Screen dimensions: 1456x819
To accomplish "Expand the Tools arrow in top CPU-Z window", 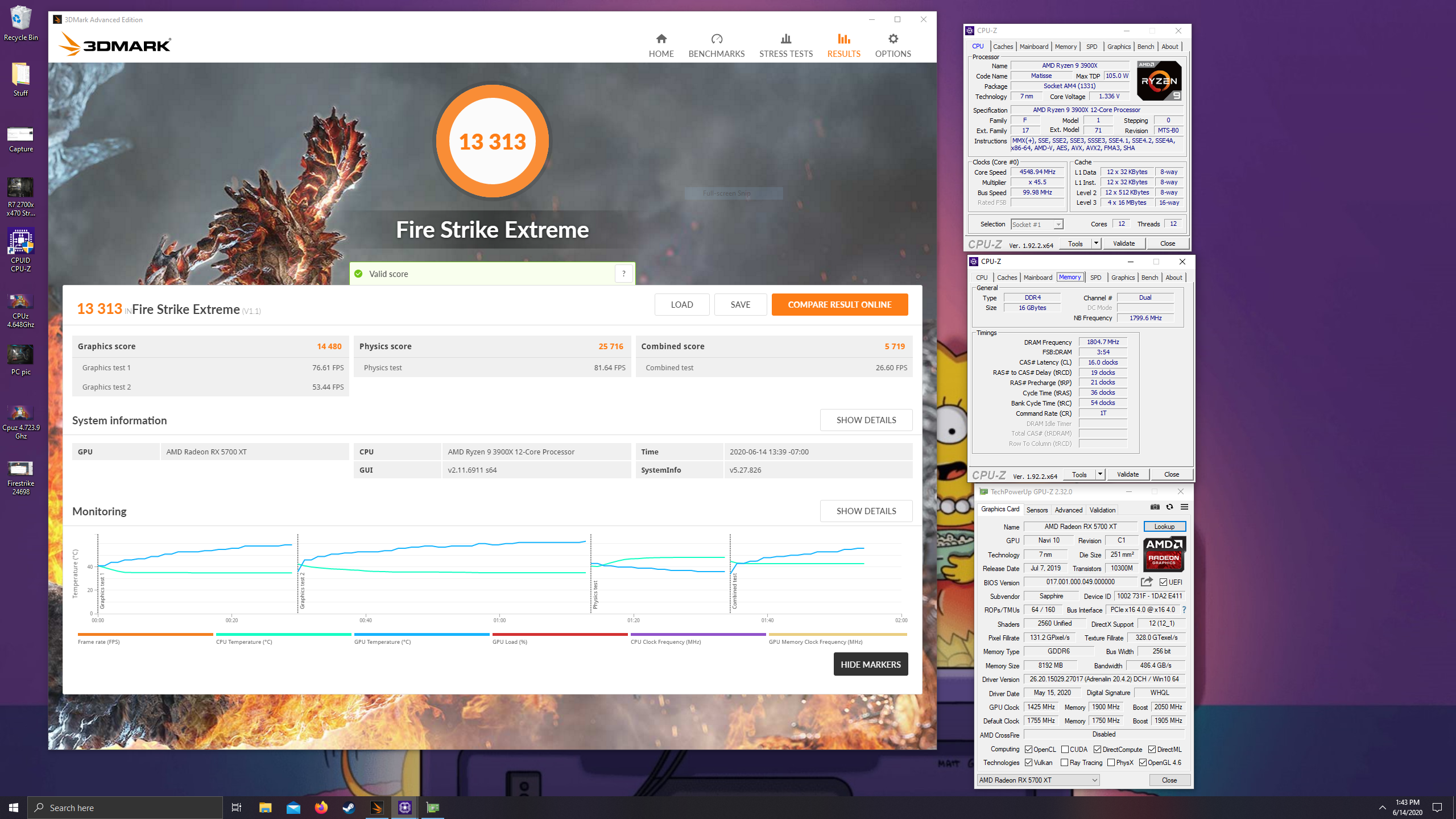I will click(x=1096, y=243).
